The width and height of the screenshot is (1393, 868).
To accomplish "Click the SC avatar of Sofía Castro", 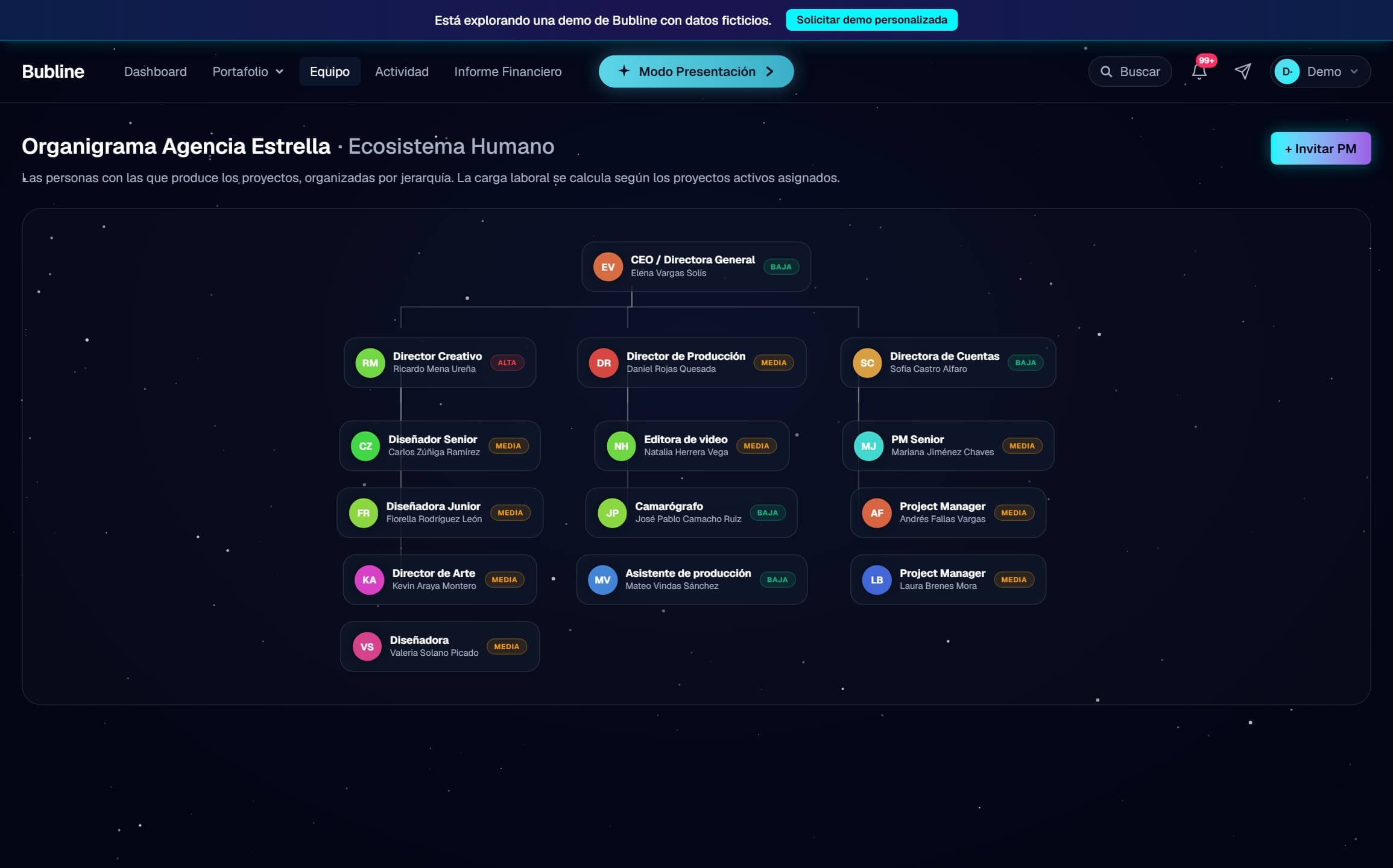I will pos(867,363).
